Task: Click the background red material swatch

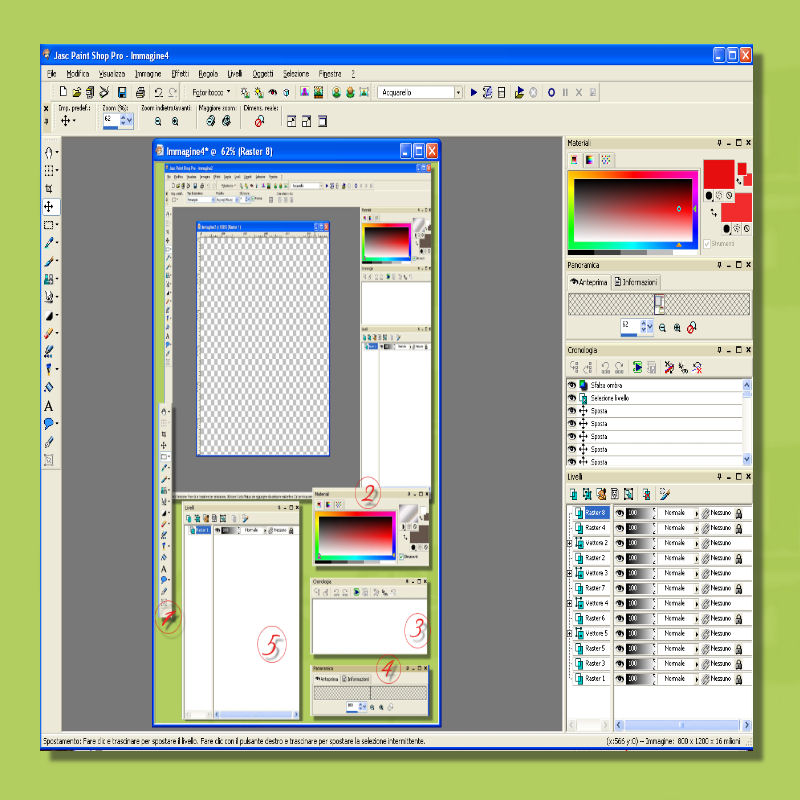Action: 736,207
